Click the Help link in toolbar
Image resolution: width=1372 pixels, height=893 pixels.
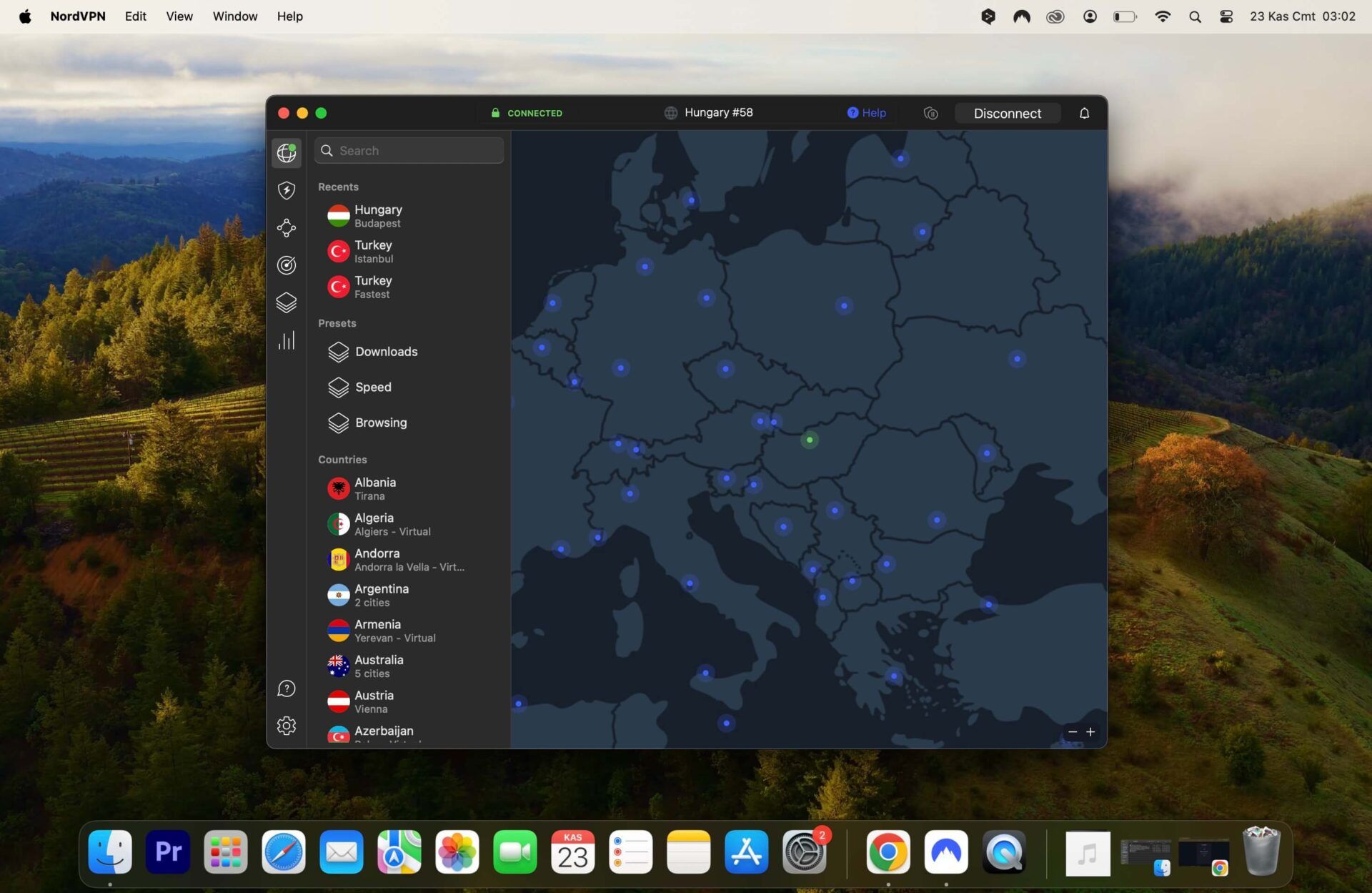[866, 112]
